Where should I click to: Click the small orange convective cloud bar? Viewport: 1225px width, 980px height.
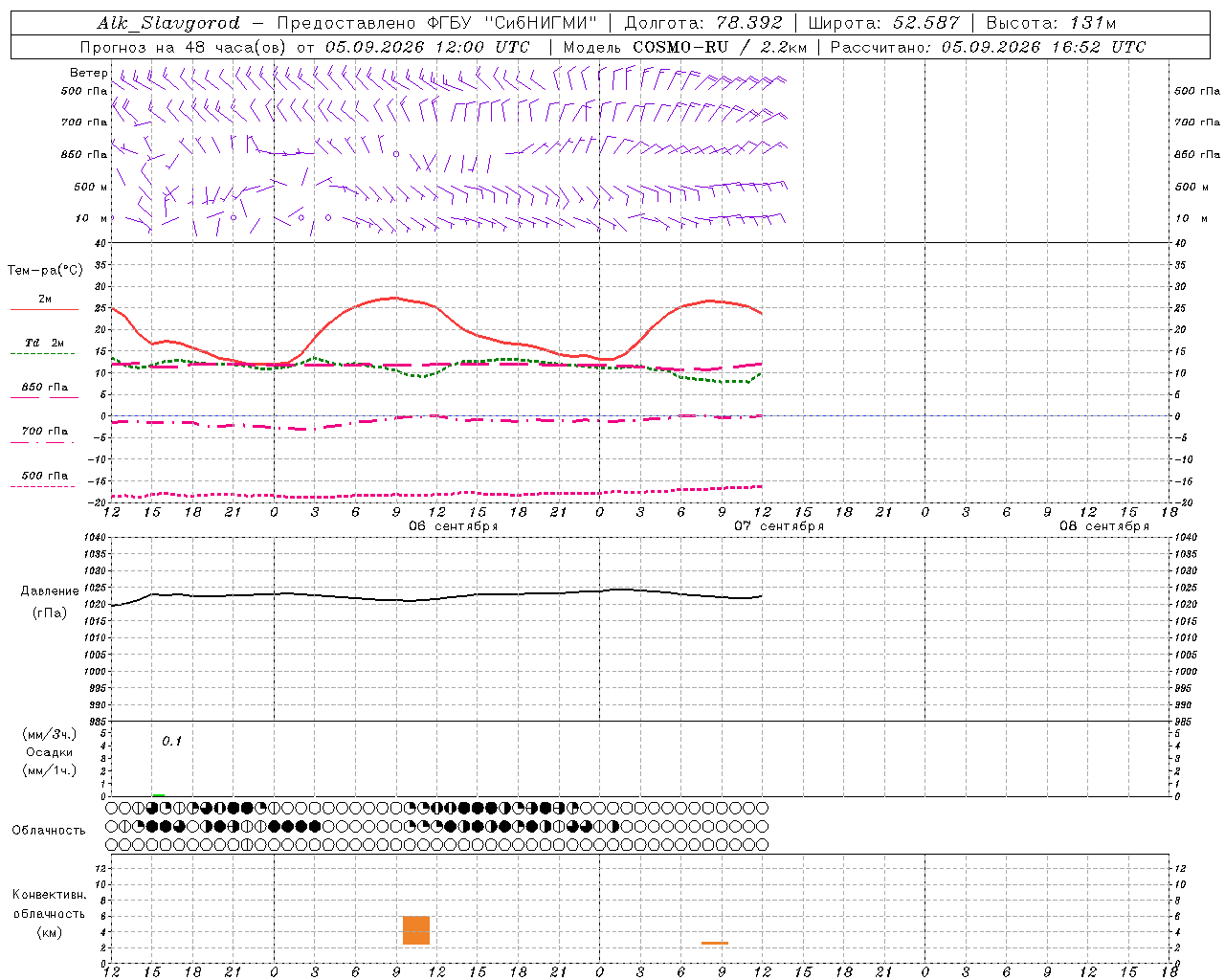point(715,943)
